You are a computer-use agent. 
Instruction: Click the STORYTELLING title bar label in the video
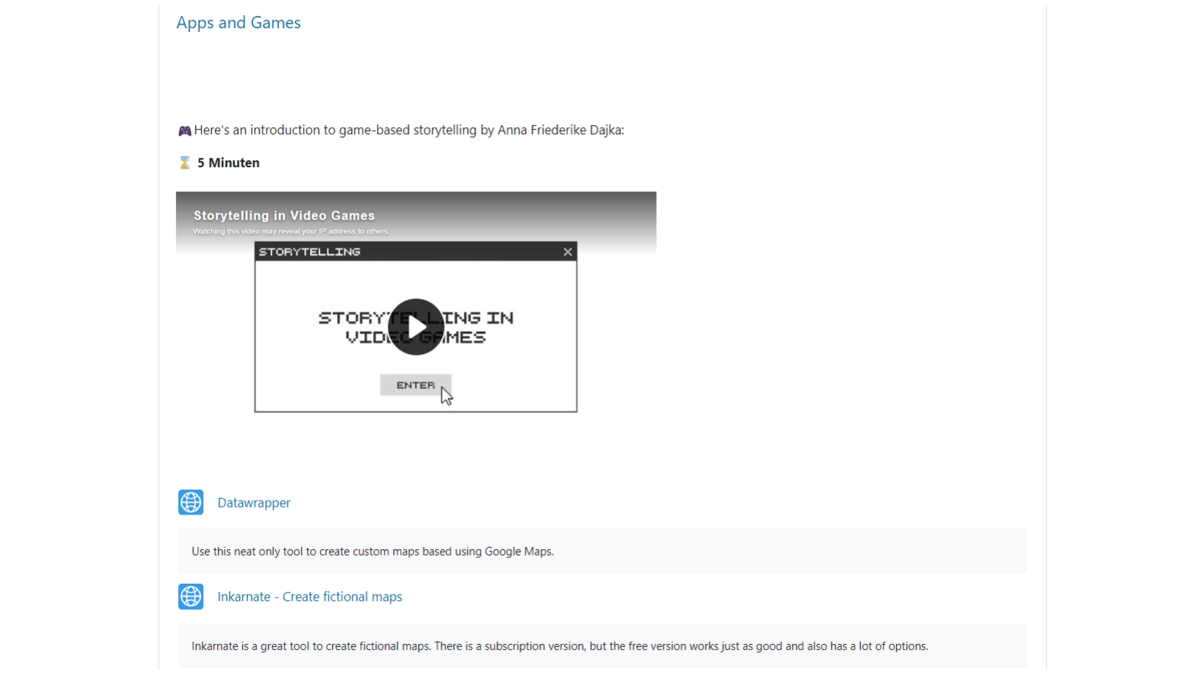pyautogui.click(x=309, y=252)
